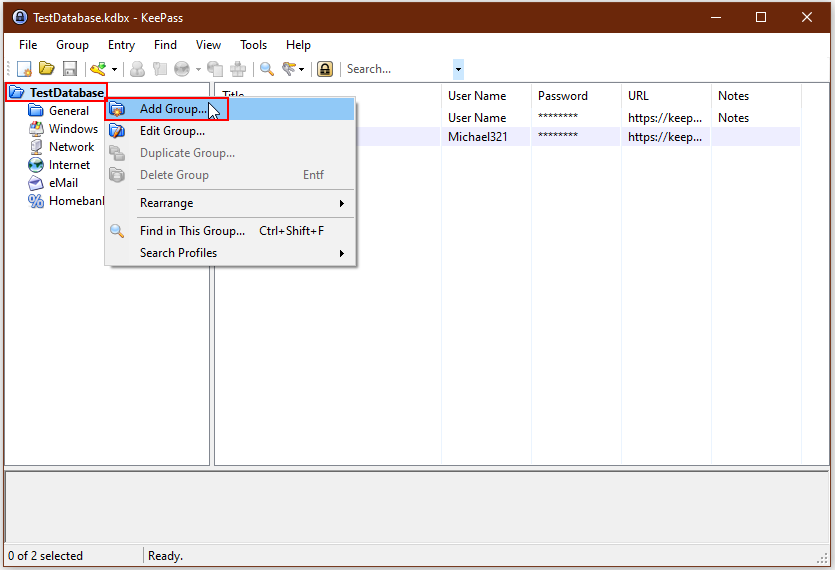
Task: Click the Michael321 user name cell
Action: pos(478,137)
